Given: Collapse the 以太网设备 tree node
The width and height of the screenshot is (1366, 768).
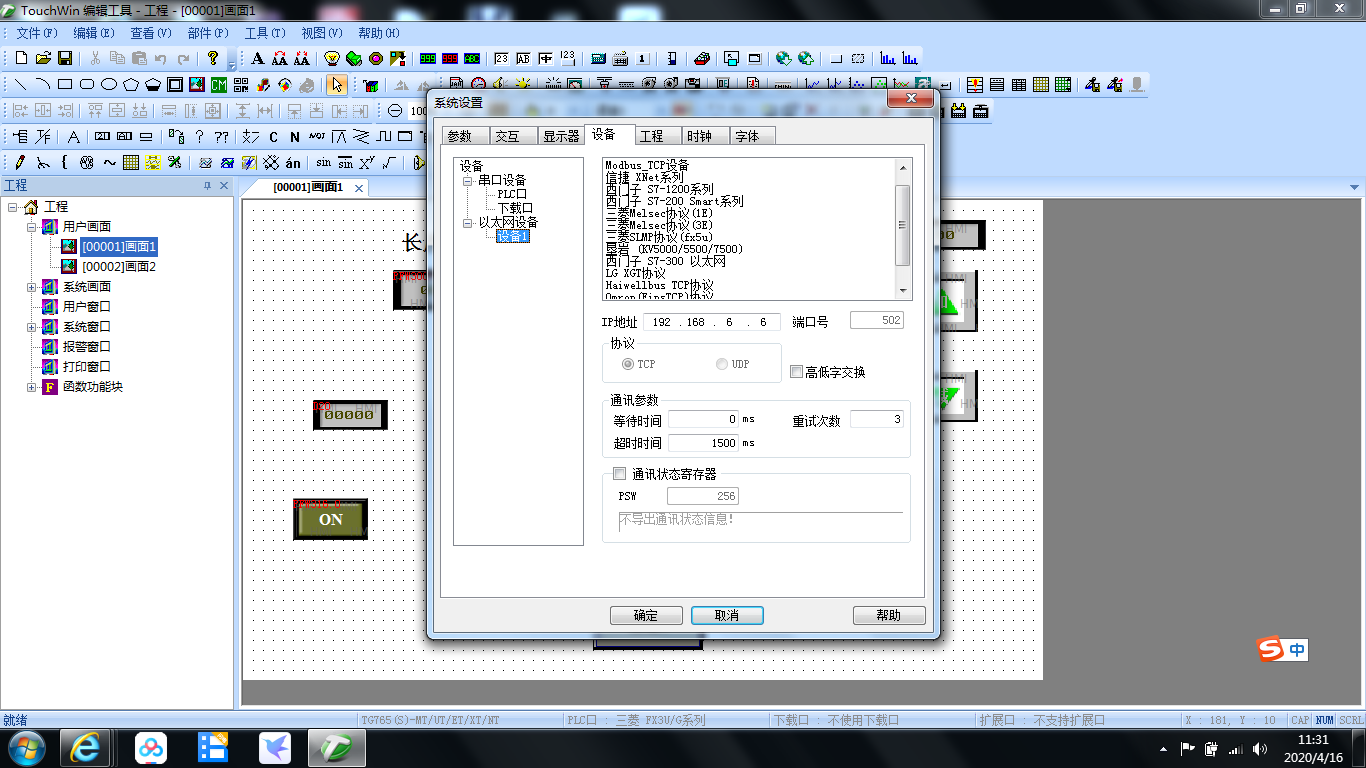Looking at the screenshot, I should [468, 223].
